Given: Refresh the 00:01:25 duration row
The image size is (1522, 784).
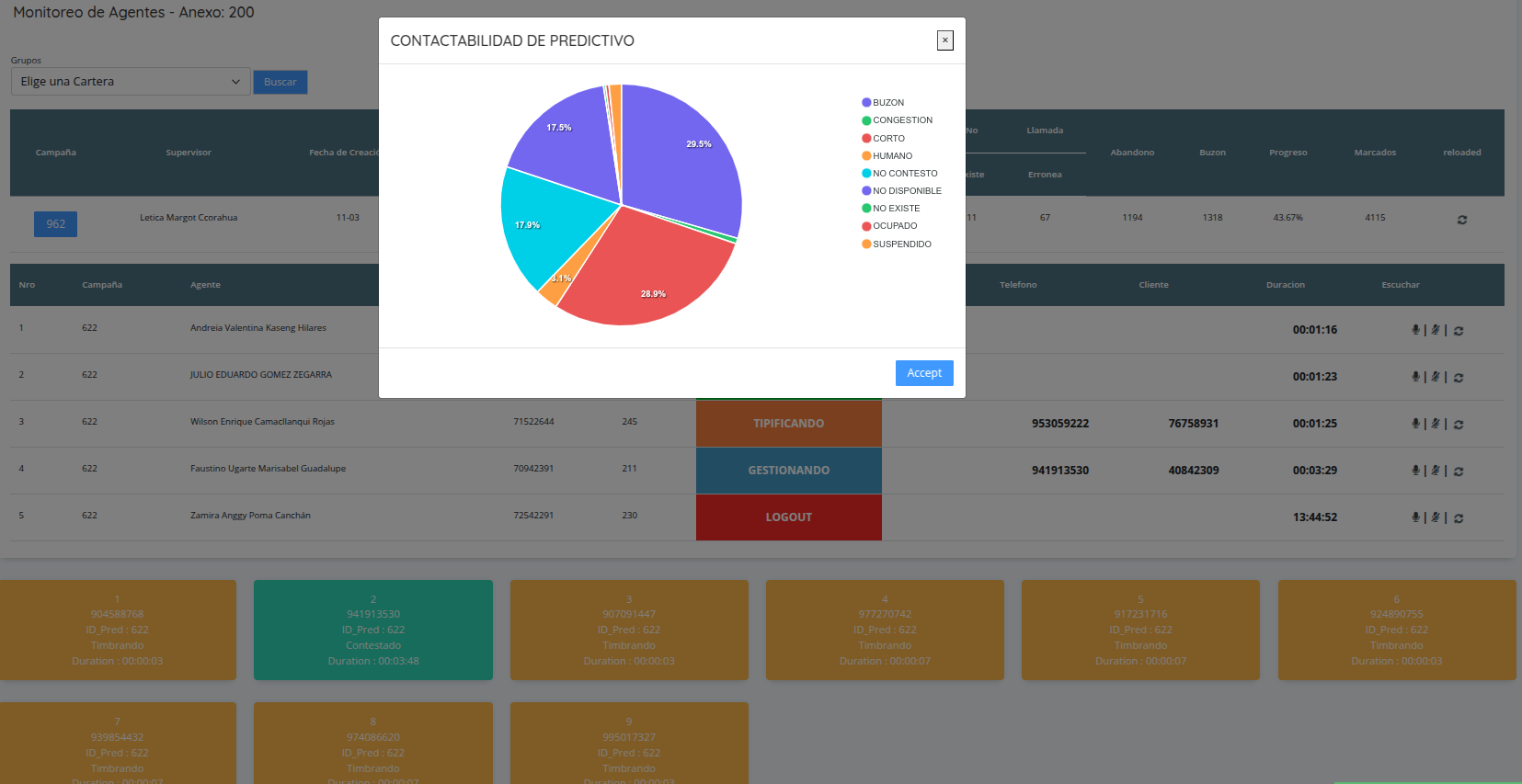Looking at the screenshot, I should click(1459, 425).
